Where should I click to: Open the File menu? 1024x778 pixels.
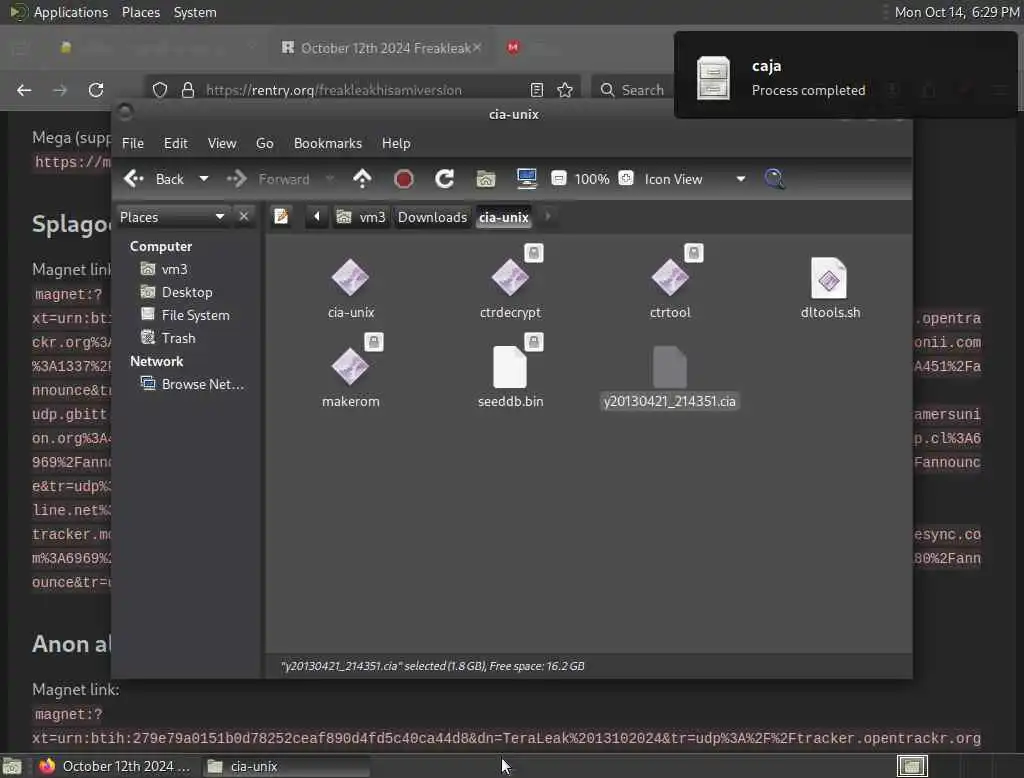click(133, 143)
